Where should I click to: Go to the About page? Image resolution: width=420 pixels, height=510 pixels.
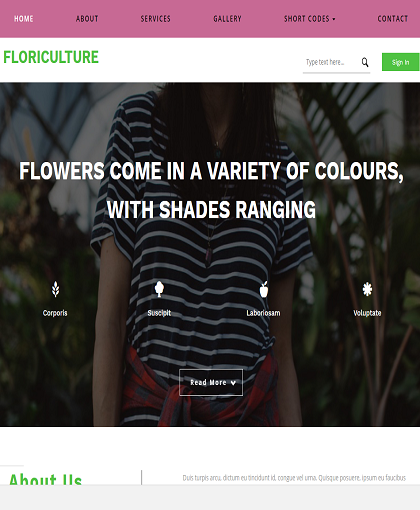[x=87, y=19]
